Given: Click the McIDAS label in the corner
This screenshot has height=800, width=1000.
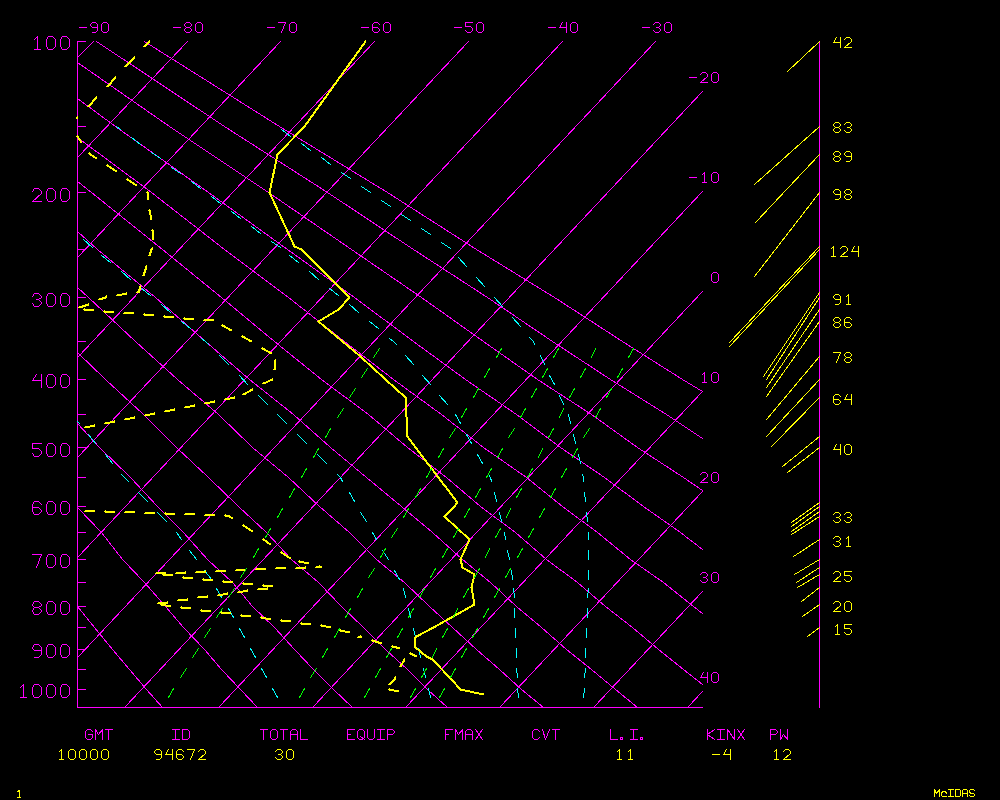Looking at the screenshot, I should (x=953, y=792).
